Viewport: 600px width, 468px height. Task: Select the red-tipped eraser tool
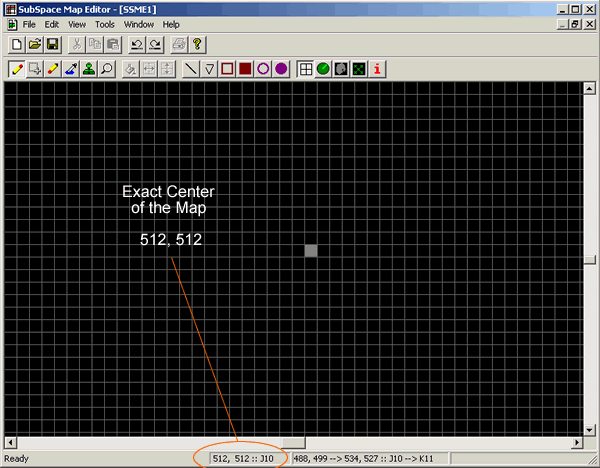click(52, 69)
